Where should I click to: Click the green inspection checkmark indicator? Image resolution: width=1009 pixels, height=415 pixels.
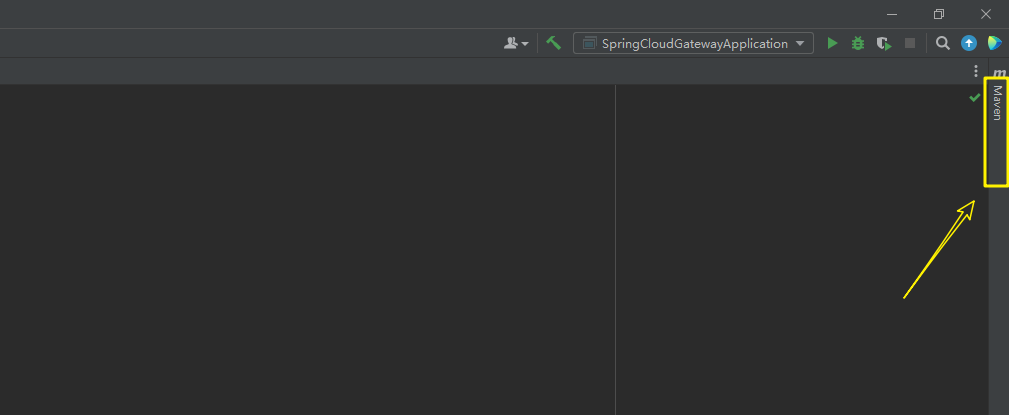974,98
